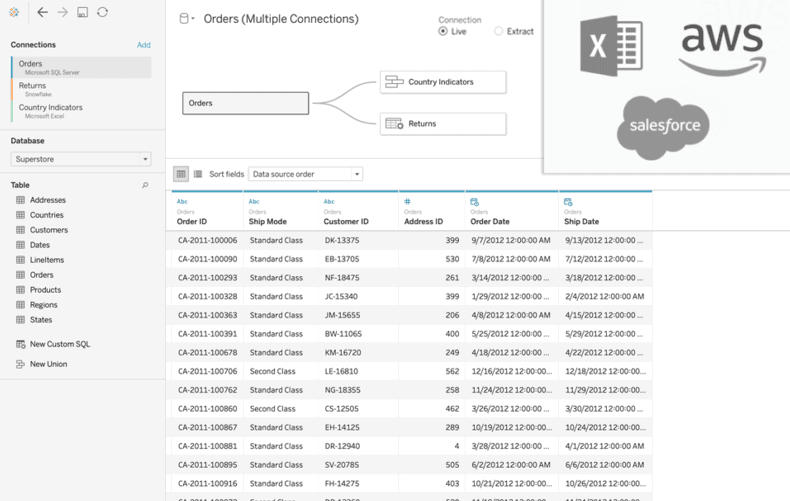This screenshot has width=790, height=501.
Task: Select the Country Indicators Excel connection
Action: pos(81,111)
